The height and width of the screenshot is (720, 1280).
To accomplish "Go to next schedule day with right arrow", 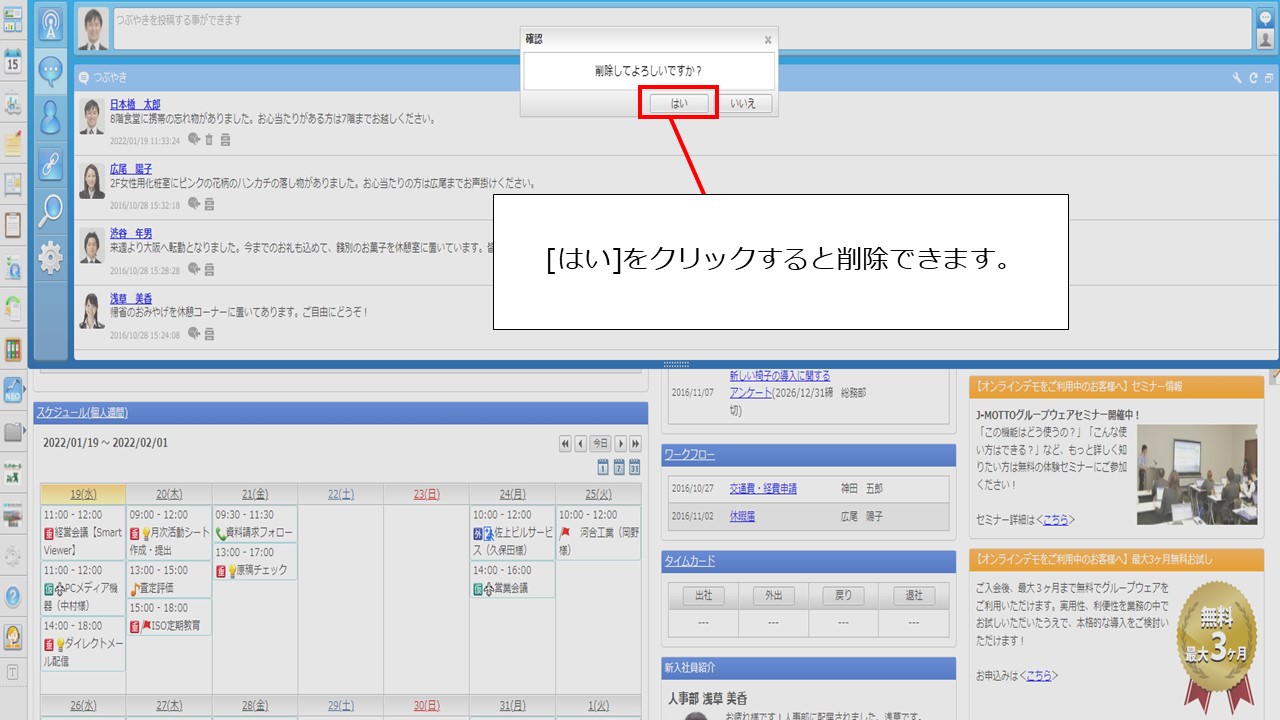I will (620, 444).
